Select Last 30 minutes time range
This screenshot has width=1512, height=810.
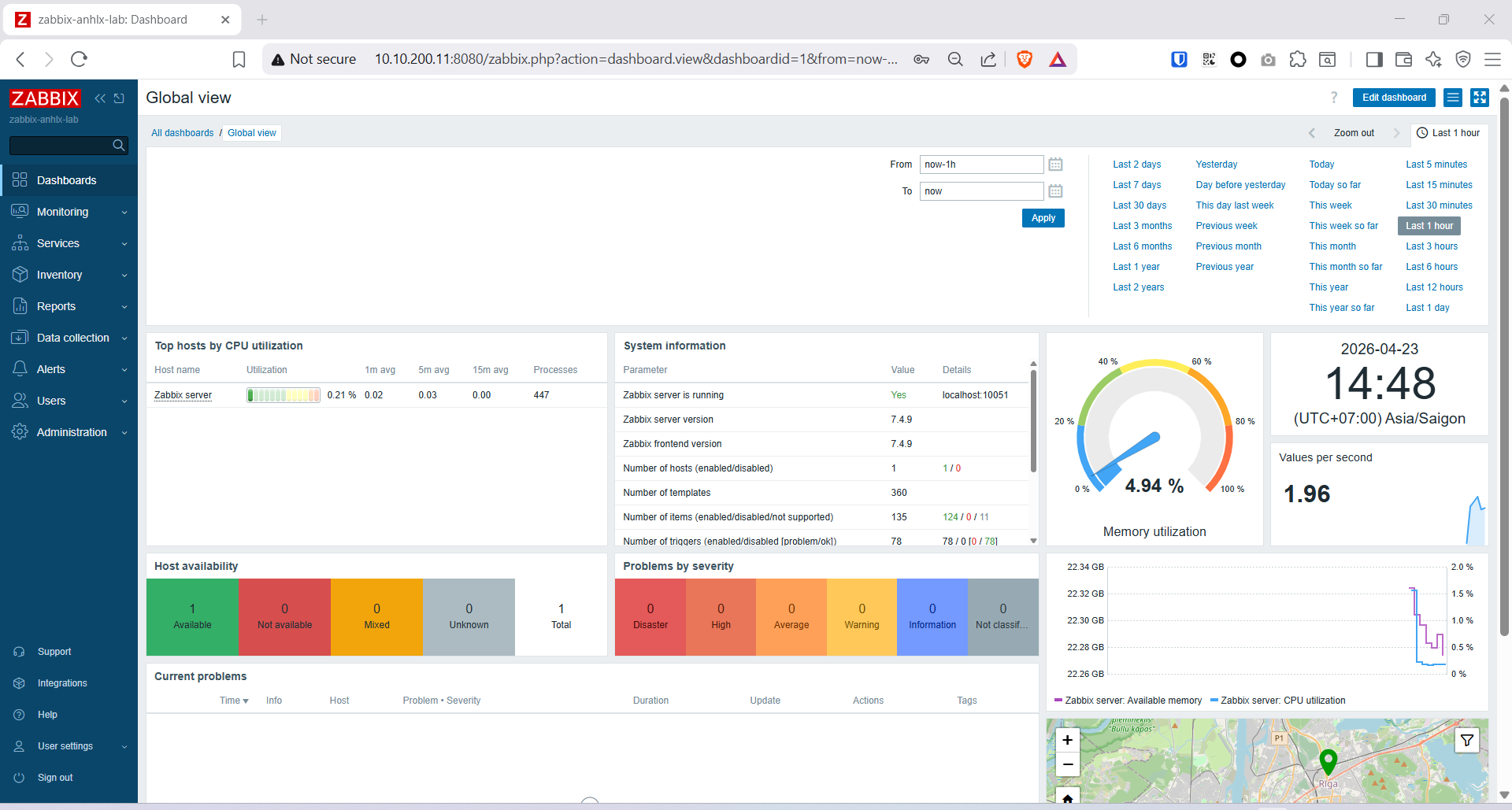(x=1438, y=205)
